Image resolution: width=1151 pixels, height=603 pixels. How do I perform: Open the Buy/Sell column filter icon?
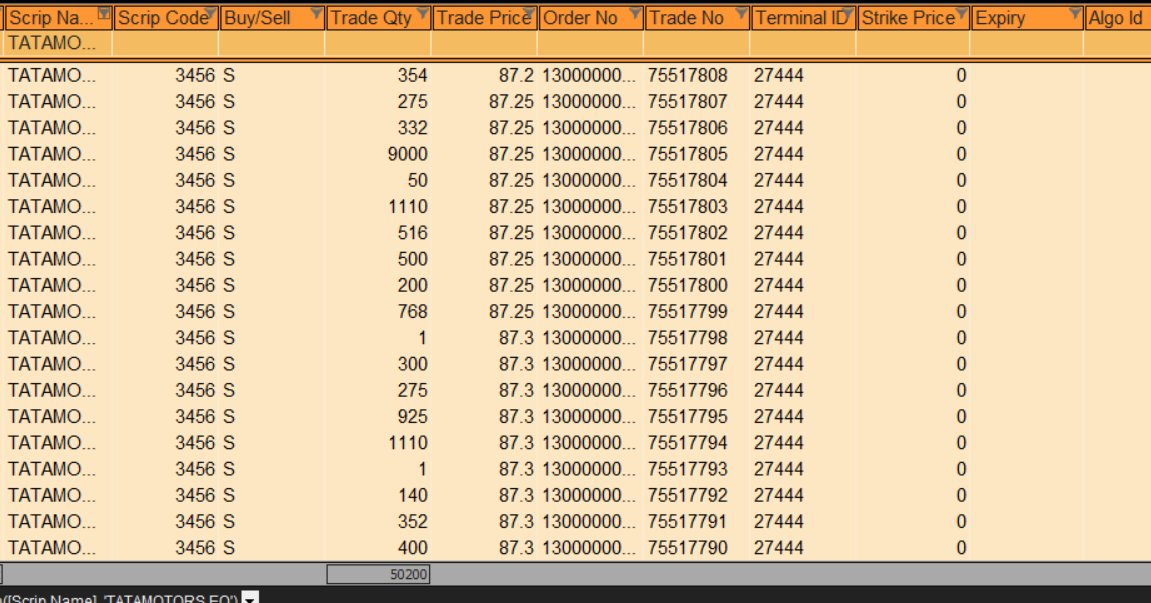(316, 12)
